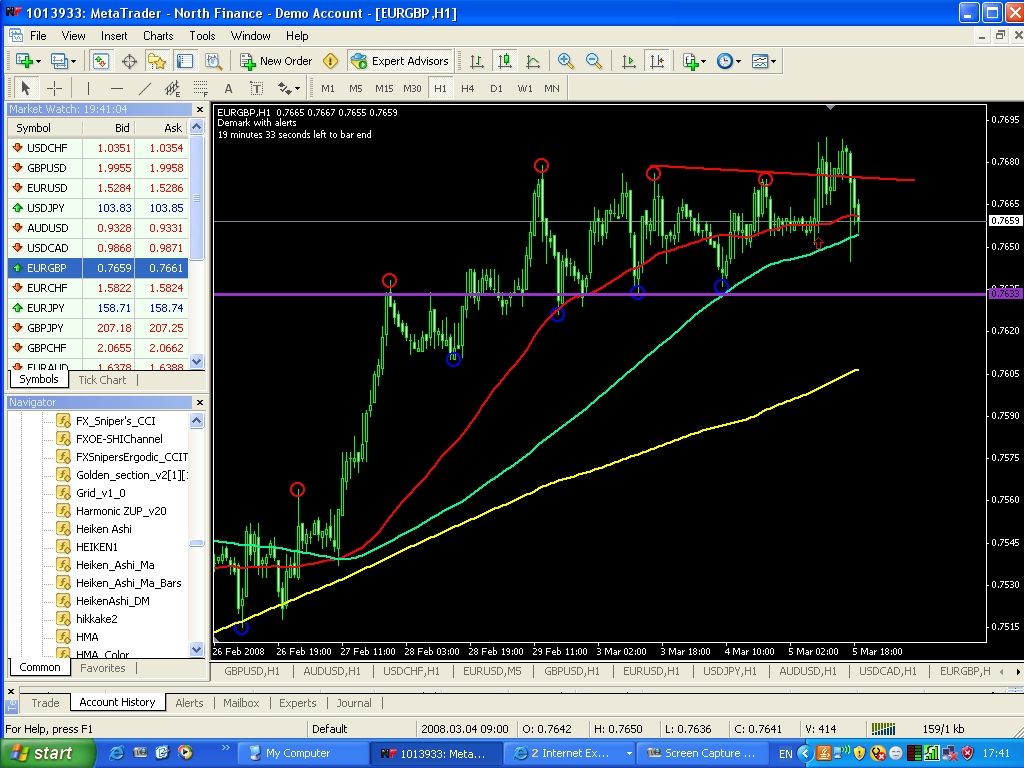This screenshot has width=1024, height=768.
Task: Select the Harmonic ZUP_v20 indicator
Action: tap(121, 511)
